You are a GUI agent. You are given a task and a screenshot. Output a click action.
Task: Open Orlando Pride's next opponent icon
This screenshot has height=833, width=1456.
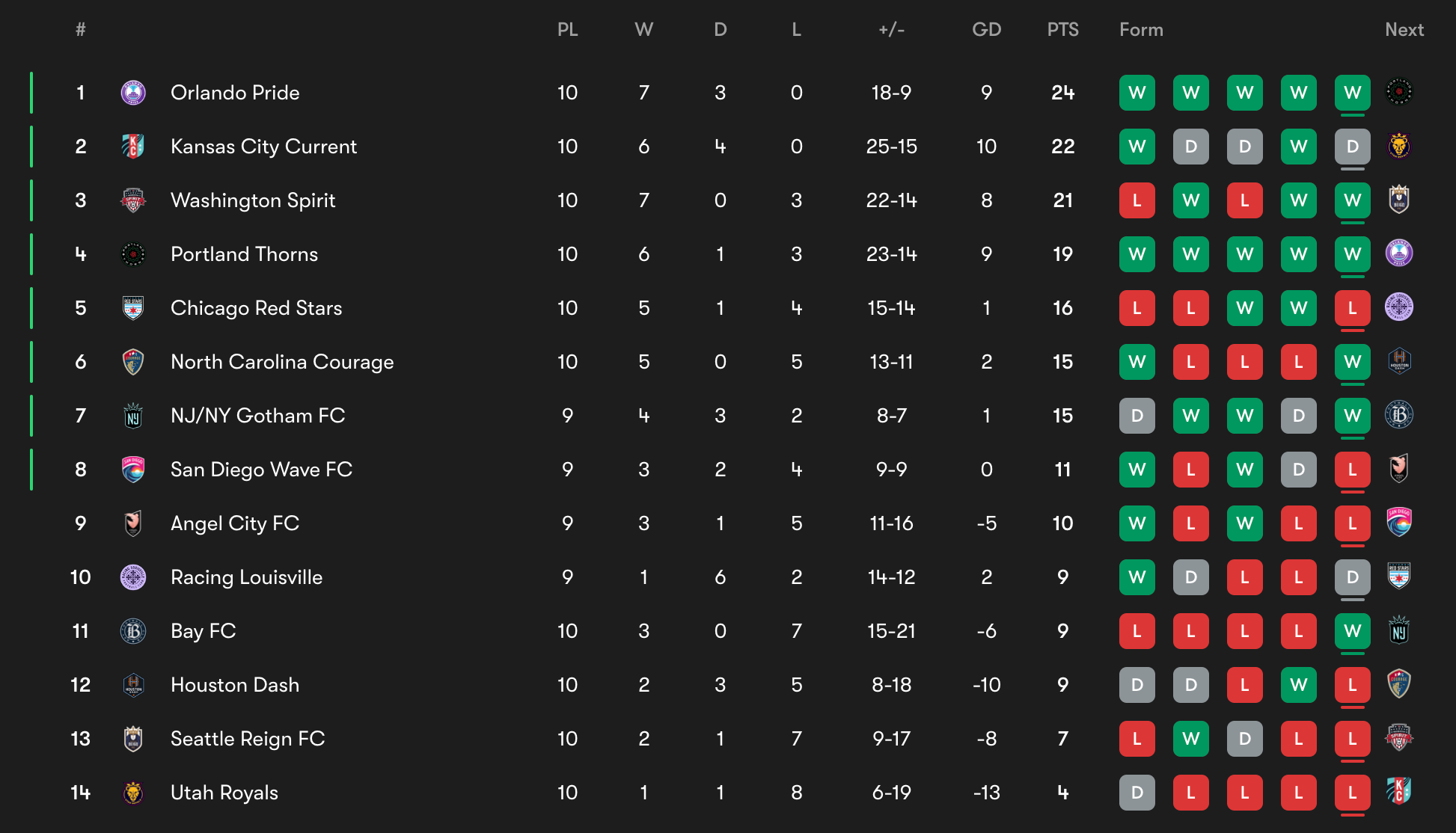[1399, 92]
